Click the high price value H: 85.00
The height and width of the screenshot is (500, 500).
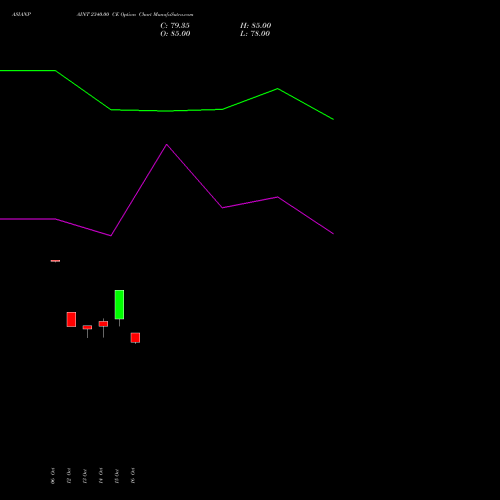[256, 26]
